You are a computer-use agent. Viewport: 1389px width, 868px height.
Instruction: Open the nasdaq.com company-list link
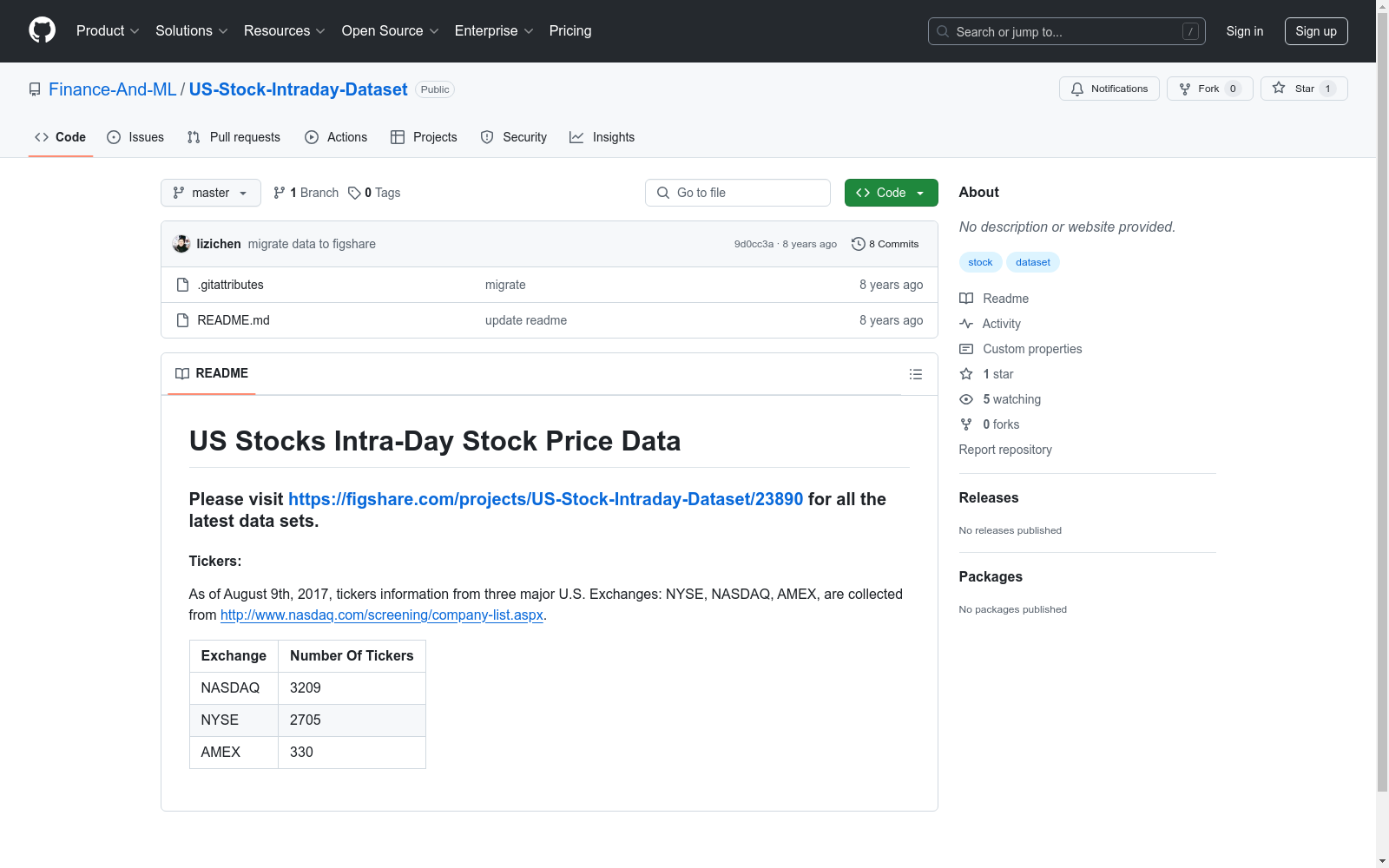tap(382, 615)
